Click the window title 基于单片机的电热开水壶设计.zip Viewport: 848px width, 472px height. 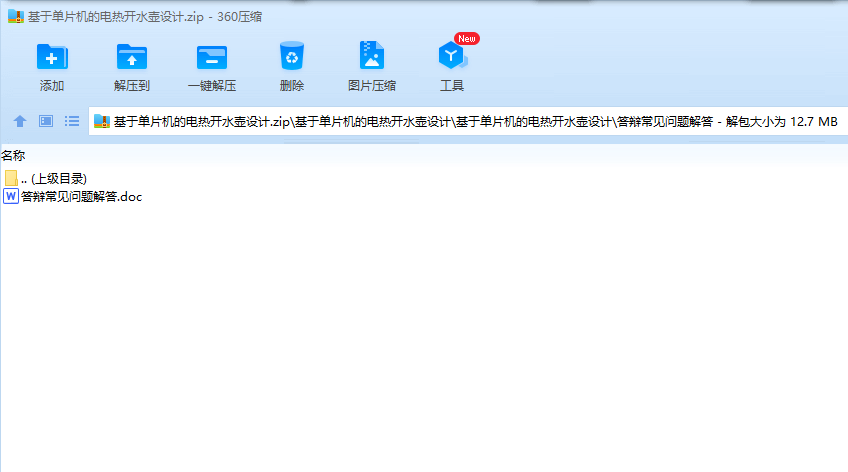click(116, 17)
